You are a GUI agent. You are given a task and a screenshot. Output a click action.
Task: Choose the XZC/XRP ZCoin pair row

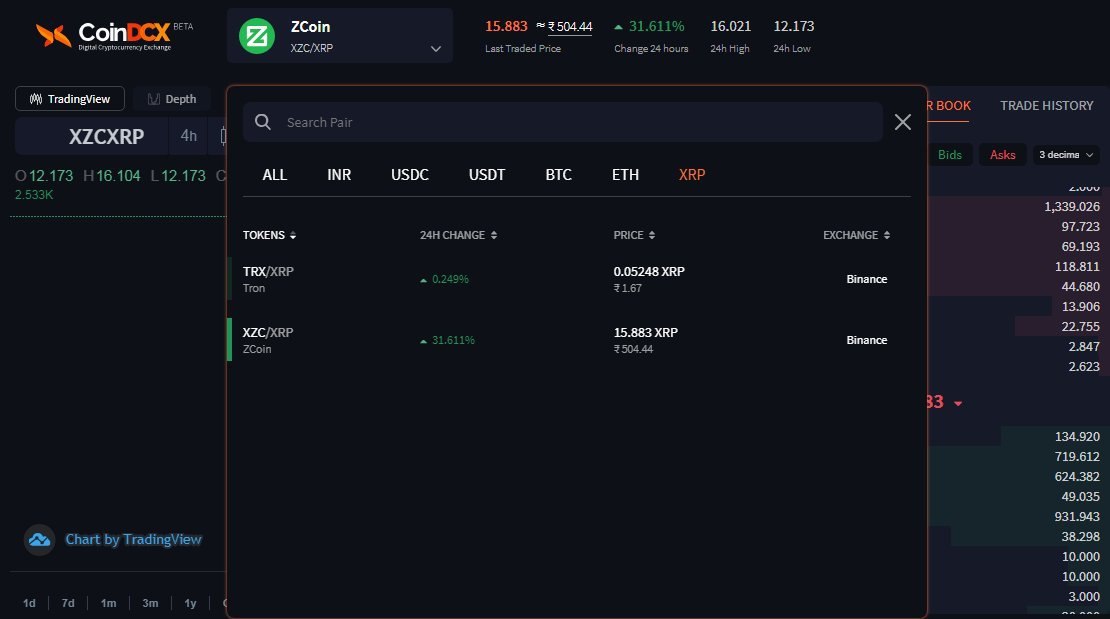(577, 340)
